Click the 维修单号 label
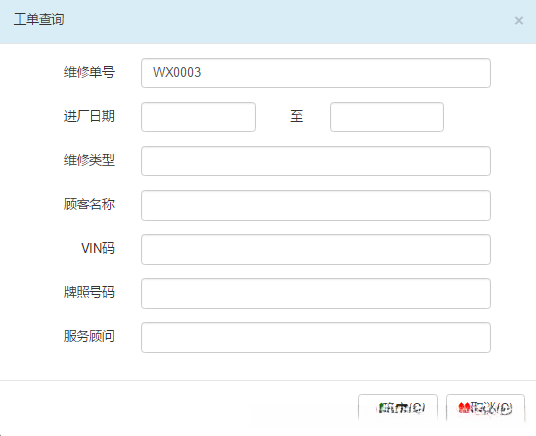This screenshot has height=436, width=536. 89,72
